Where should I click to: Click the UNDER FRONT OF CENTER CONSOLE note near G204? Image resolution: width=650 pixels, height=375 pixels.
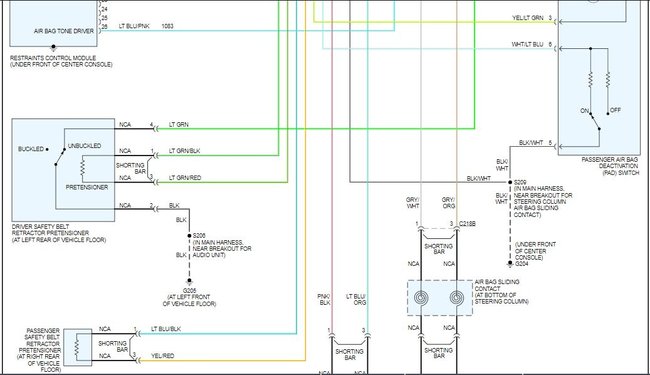pyautogui.click(x=535, y=251)
